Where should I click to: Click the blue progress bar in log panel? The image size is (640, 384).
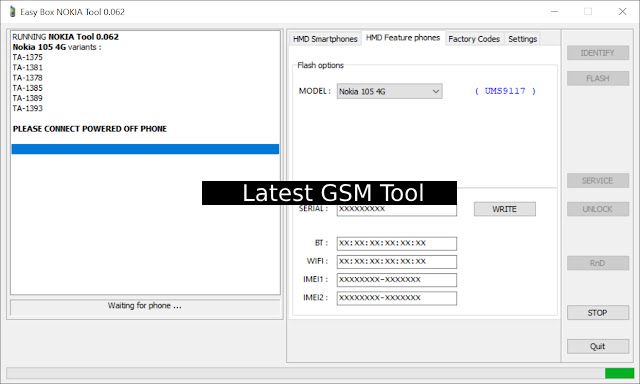145,149
